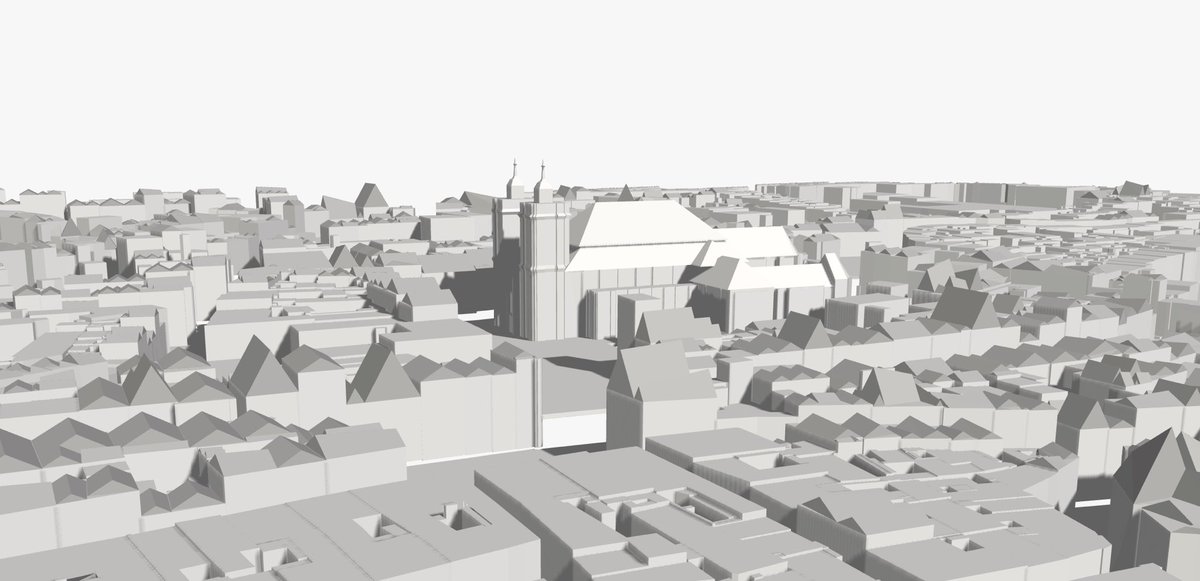Select the gabled tower building before the church

[x=660, y=395]
